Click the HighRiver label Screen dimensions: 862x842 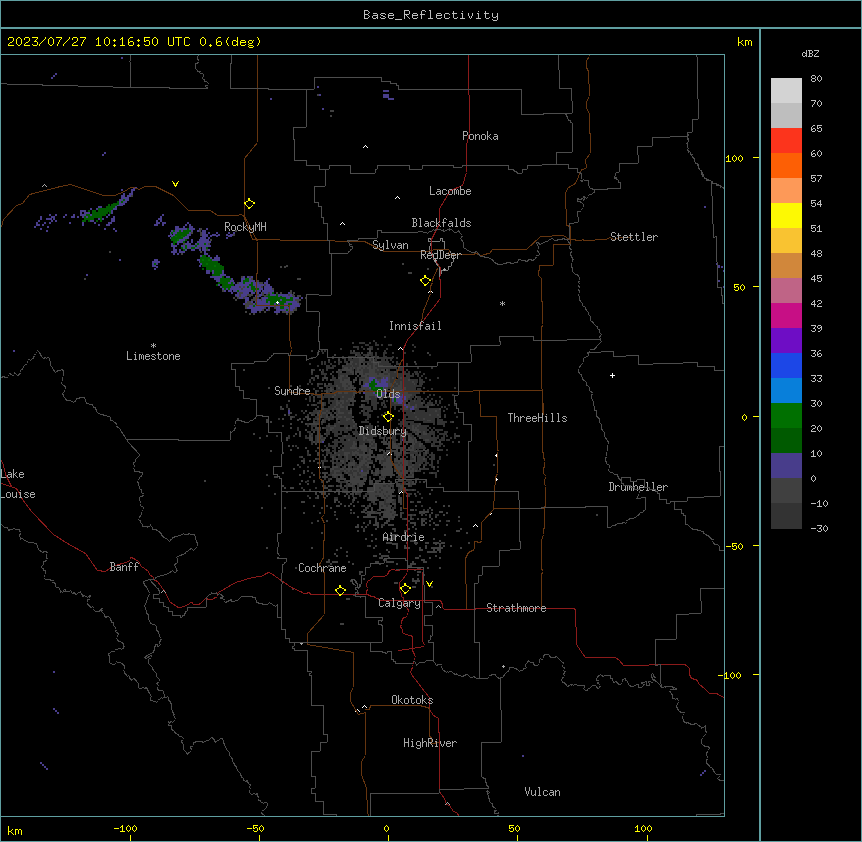pyautogui.click(x=430, y=743)
